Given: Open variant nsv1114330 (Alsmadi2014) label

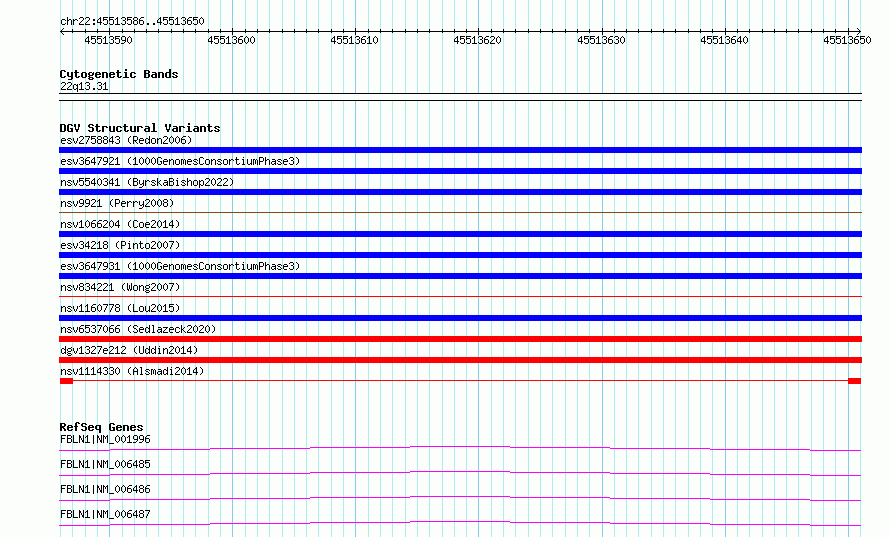Looking at the screenshot, I should click(x=132, y=371).
